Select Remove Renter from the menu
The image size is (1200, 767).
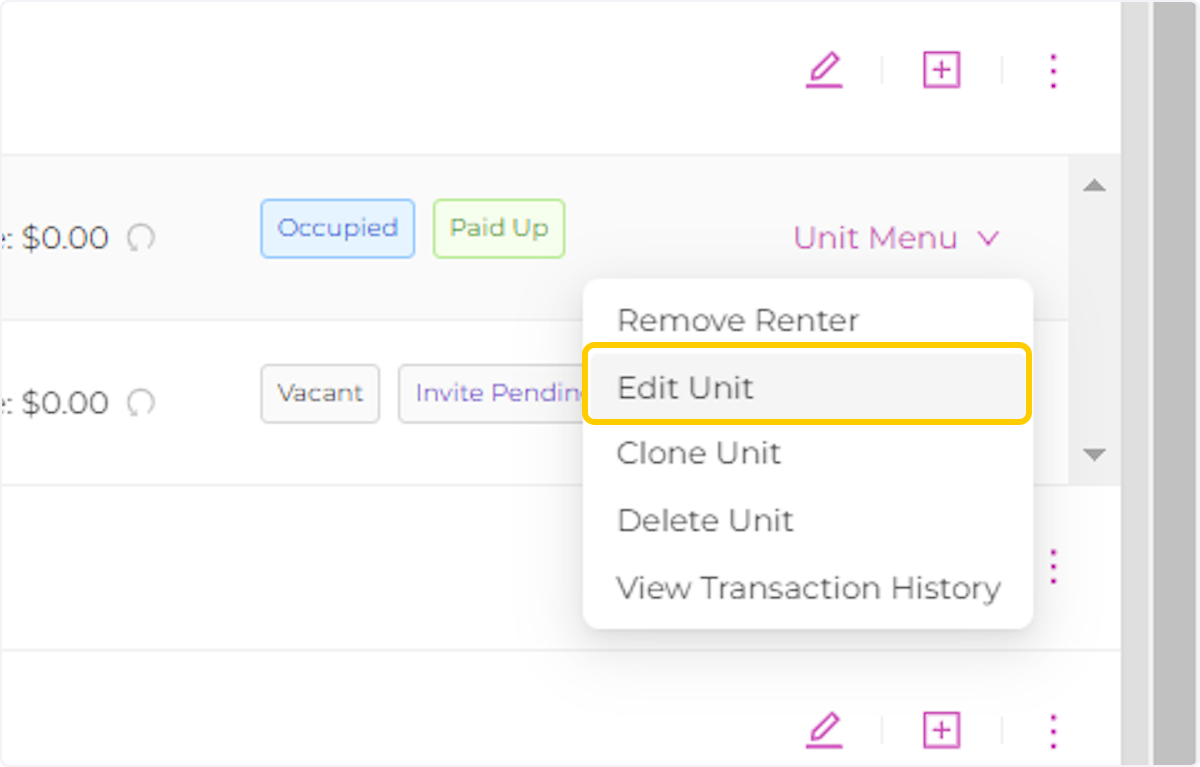coord(737,320)
